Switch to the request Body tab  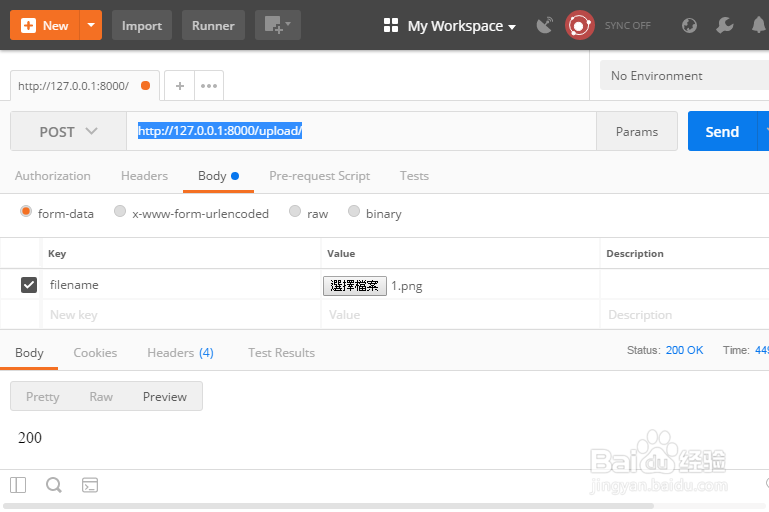click(x=218, y=176)
